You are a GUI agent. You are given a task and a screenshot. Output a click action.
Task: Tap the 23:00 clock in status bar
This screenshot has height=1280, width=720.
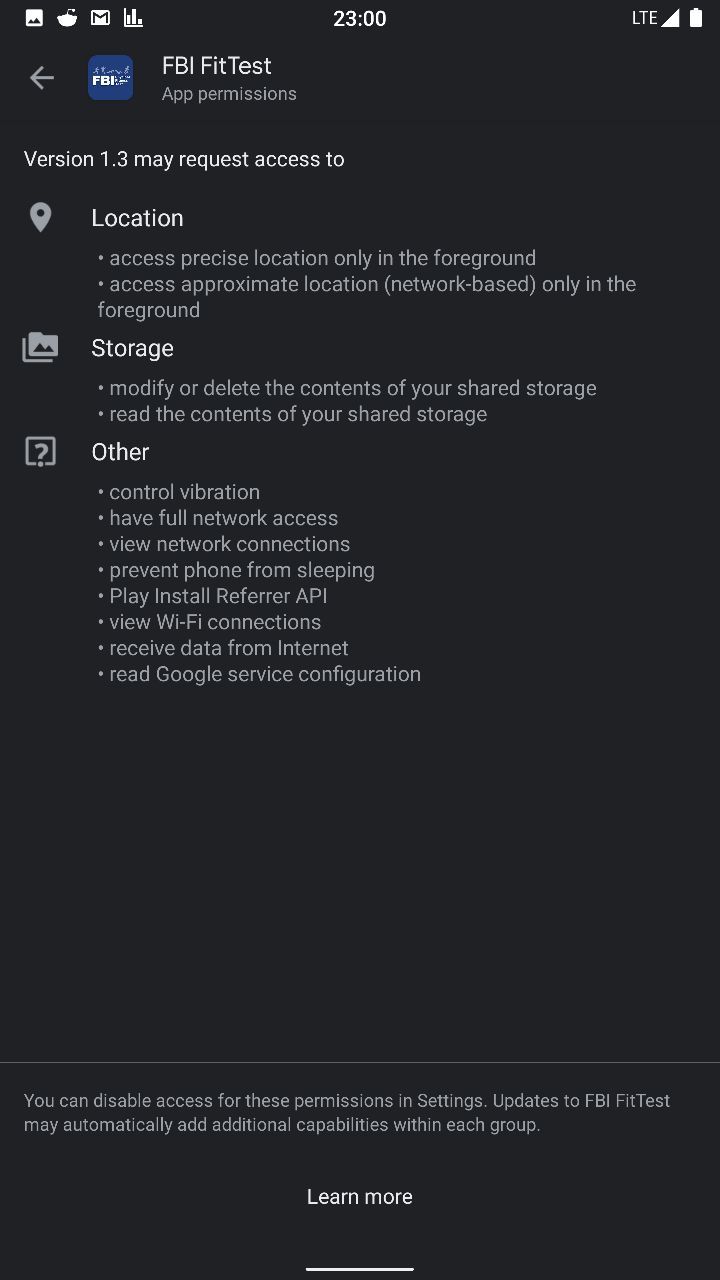coord(360,18)
